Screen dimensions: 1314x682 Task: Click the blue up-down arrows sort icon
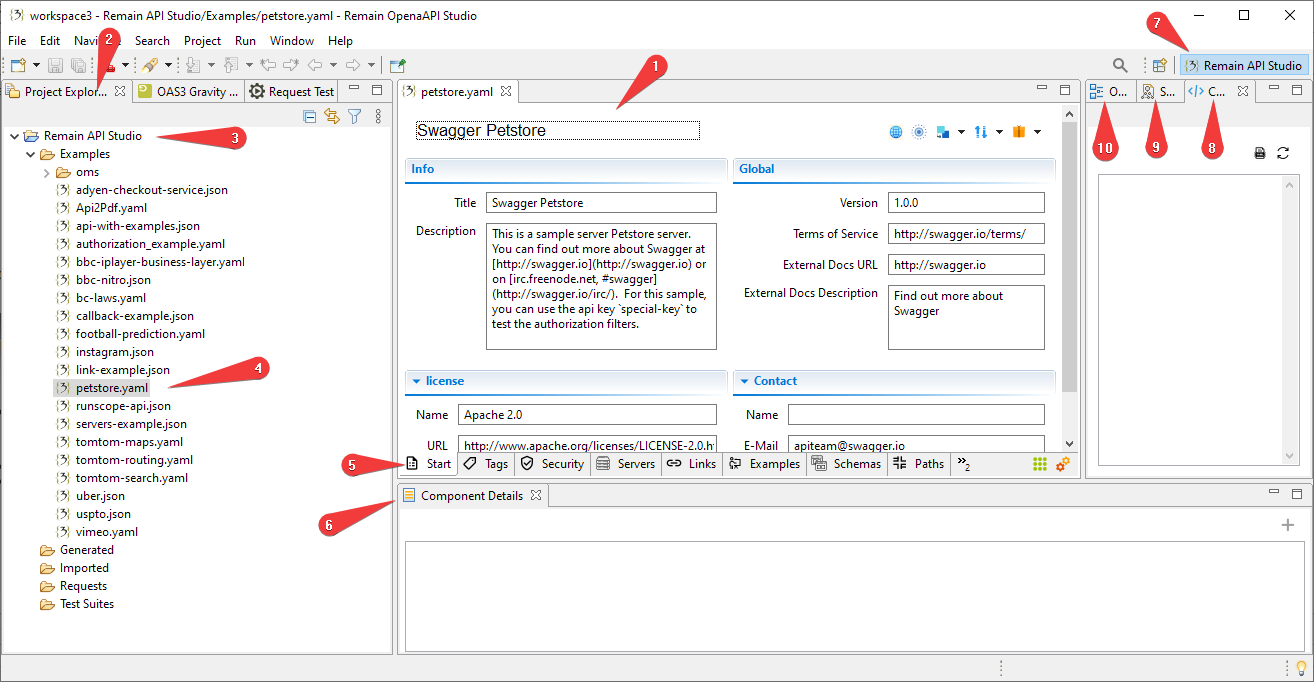(981, 132)
